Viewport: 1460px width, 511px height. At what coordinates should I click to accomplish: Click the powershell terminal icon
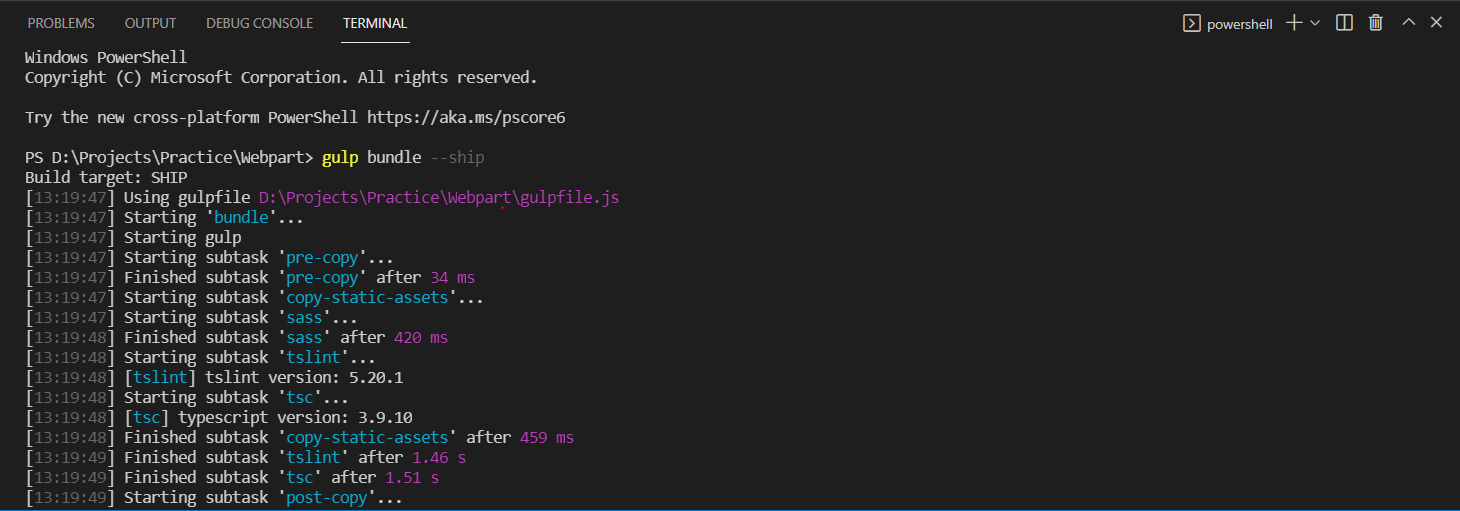(x=1191, y=23)
